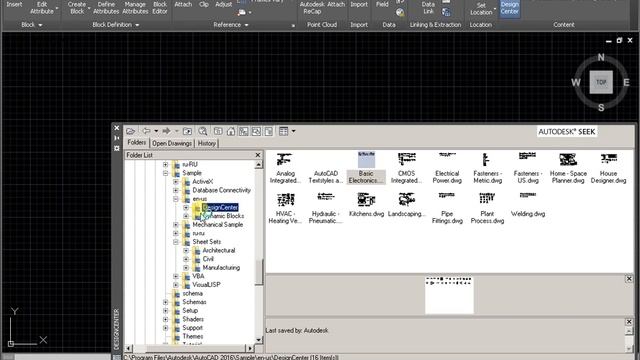Collapse the Sheet Sets folder node
Image resolution: width=640 pixels, height=360 pixels.
point(176,242)
